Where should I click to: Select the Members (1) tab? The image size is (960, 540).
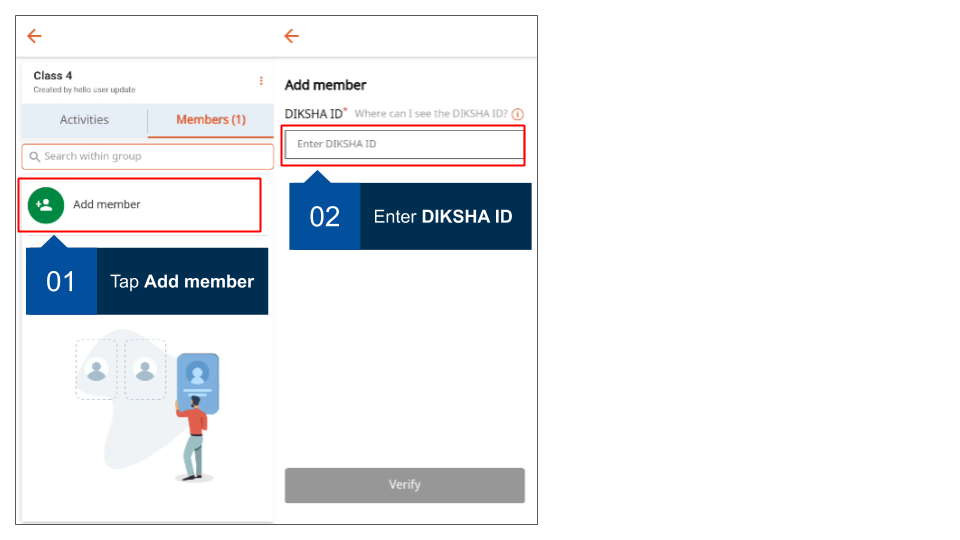click(x=210, y=120)
